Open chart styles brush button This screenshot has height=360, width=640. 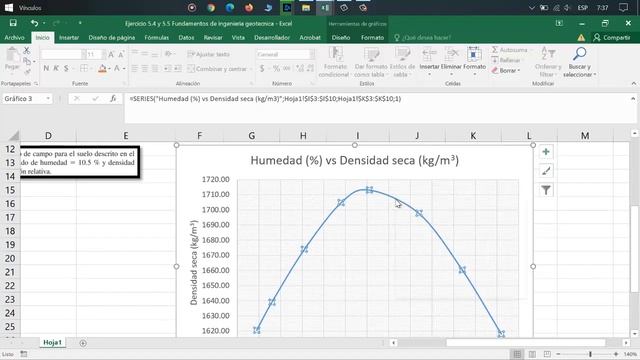(546, 171)
